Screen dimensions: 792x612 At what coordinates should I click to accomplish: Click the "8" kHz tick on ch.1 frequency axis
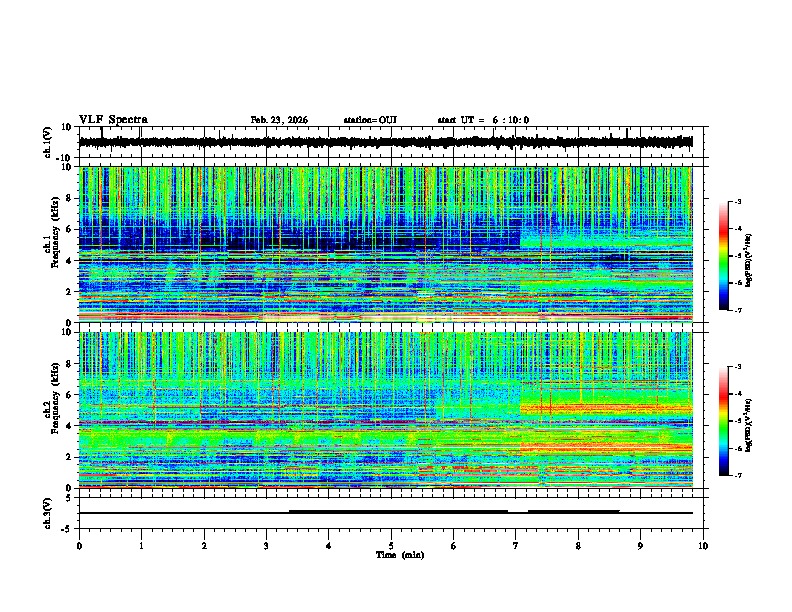pos(70,198)
